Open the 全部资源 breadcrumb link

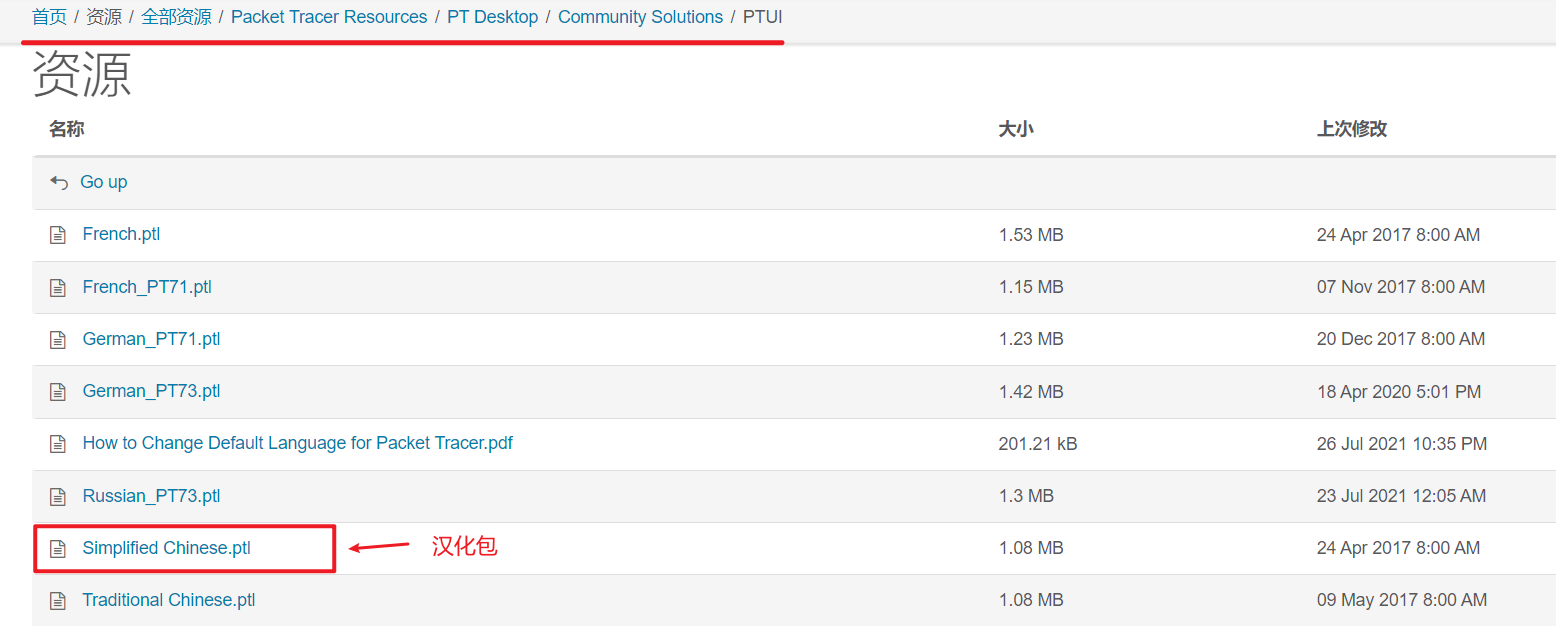(176, 17)
